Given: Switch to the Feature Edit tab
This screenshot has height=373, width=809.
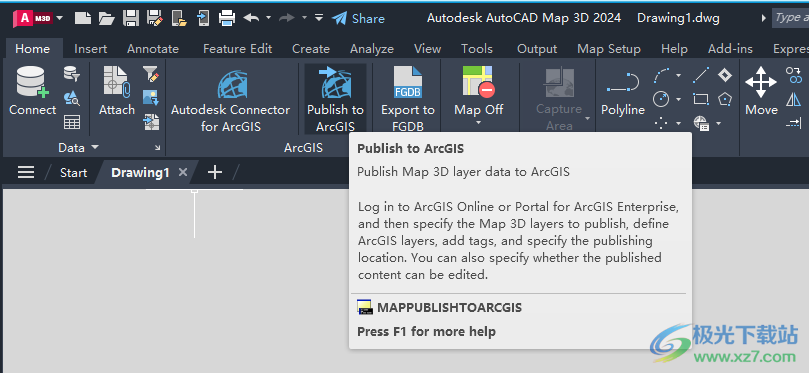Looking at the screenshot, I should tap(237, 49).
